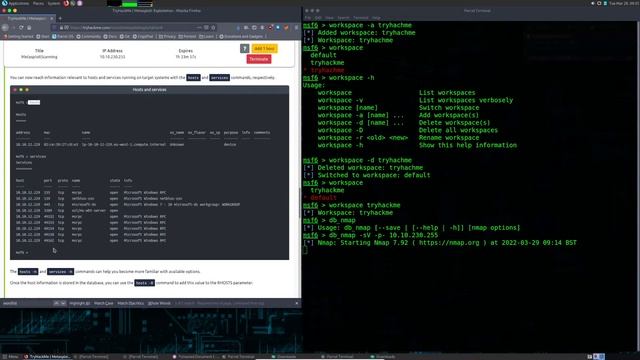Open View menu in Parrot Terminal
Viewport: 640px width, 360px height.
pyautogui.click(x=329, y=18)
